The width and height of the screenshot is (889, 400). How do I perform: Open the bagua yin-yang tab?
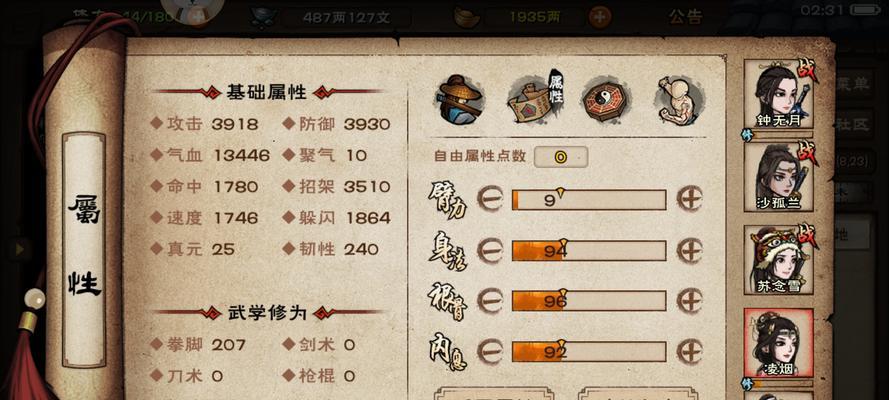coord(605,101)
